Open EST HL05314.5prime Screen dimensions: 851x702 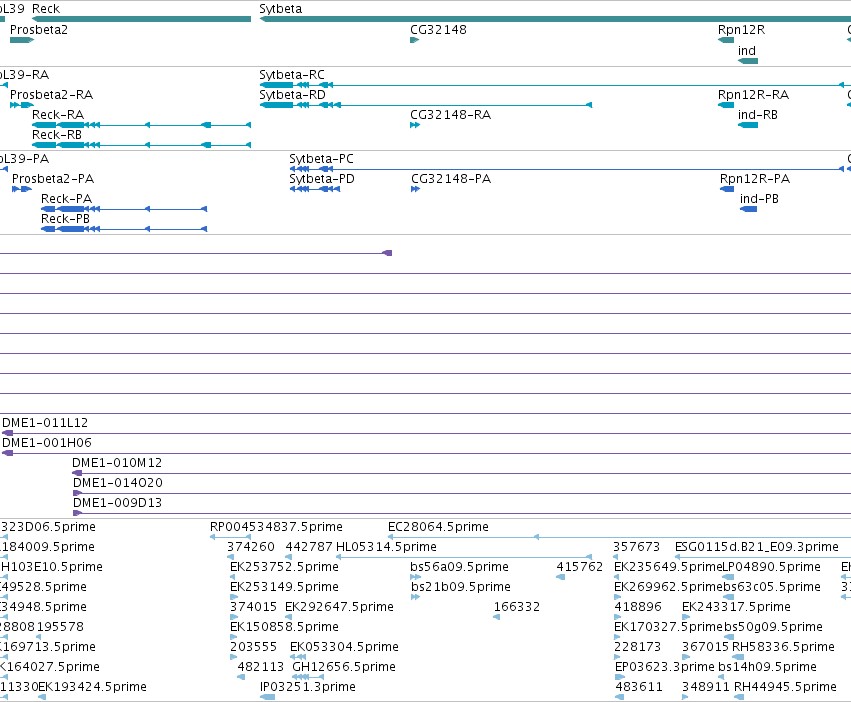[464, 557]
